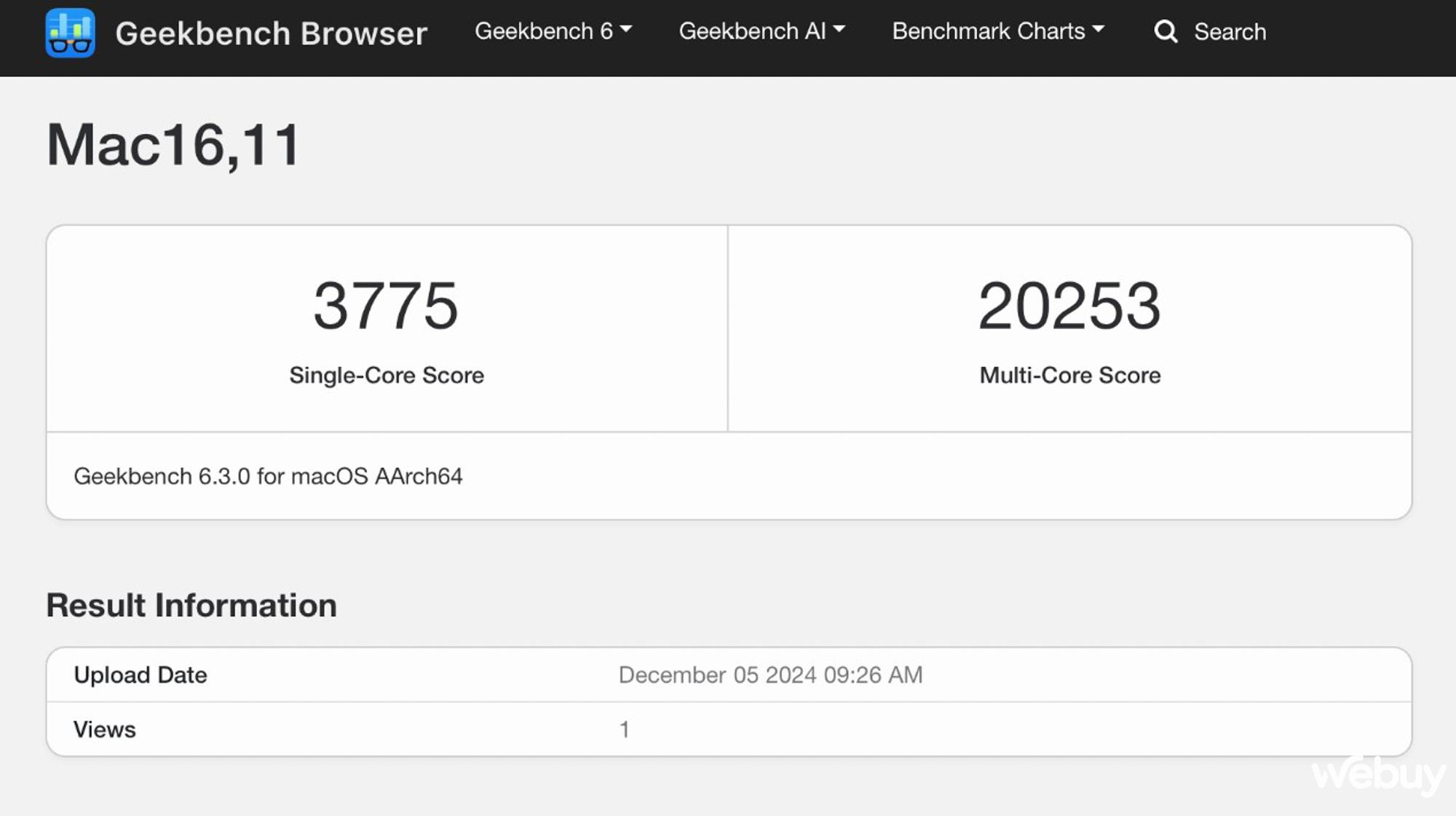Image resolution: width=1456 pixels, height=816 pixels.
Task: Click the Upload Date row label
Action: coord(141,675)
